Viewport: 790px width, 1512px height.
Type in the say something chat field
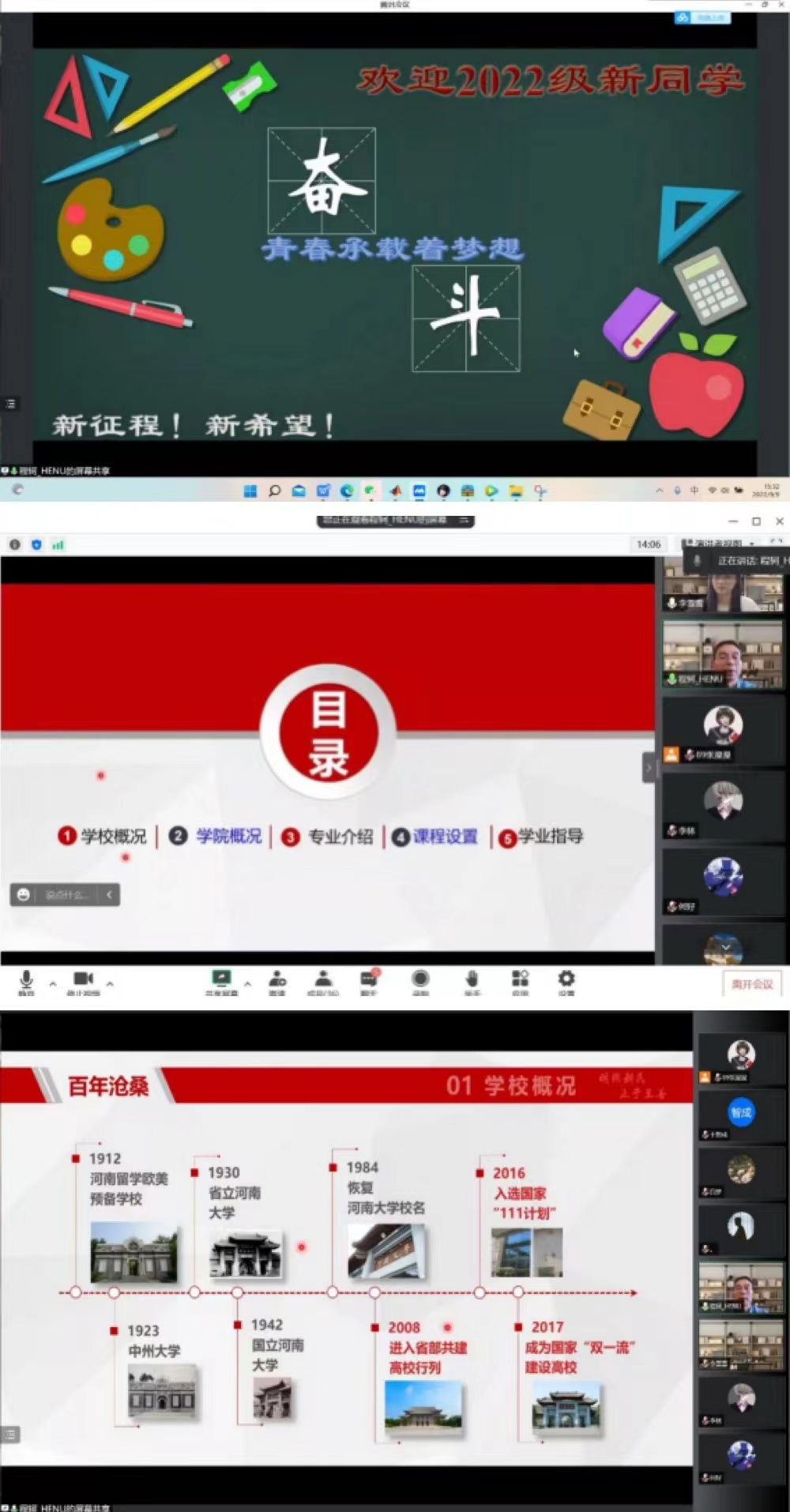click(x=67, y=894)
